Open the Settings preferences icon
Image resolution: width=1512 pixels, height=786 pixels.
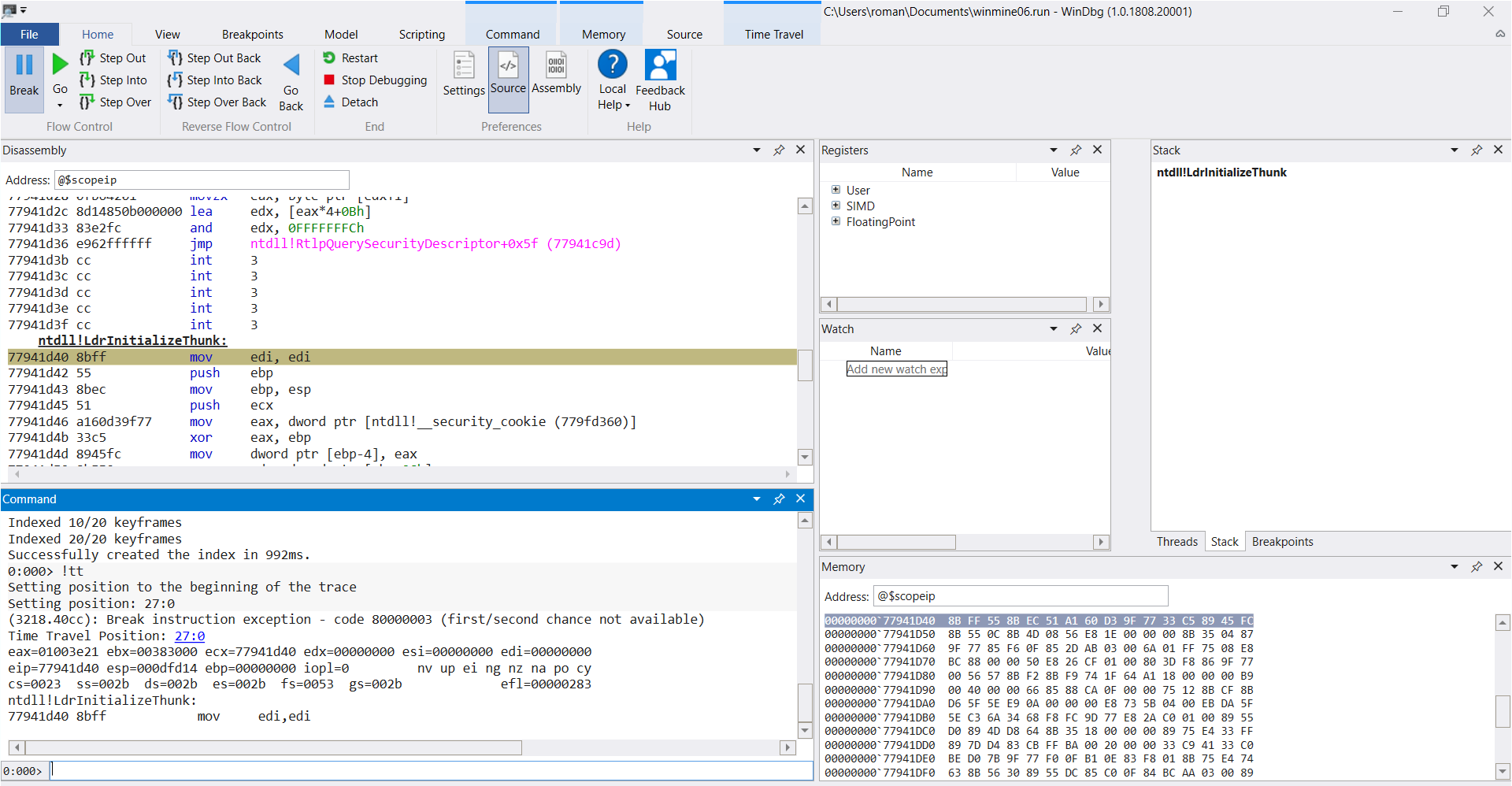tap(464, 65)
